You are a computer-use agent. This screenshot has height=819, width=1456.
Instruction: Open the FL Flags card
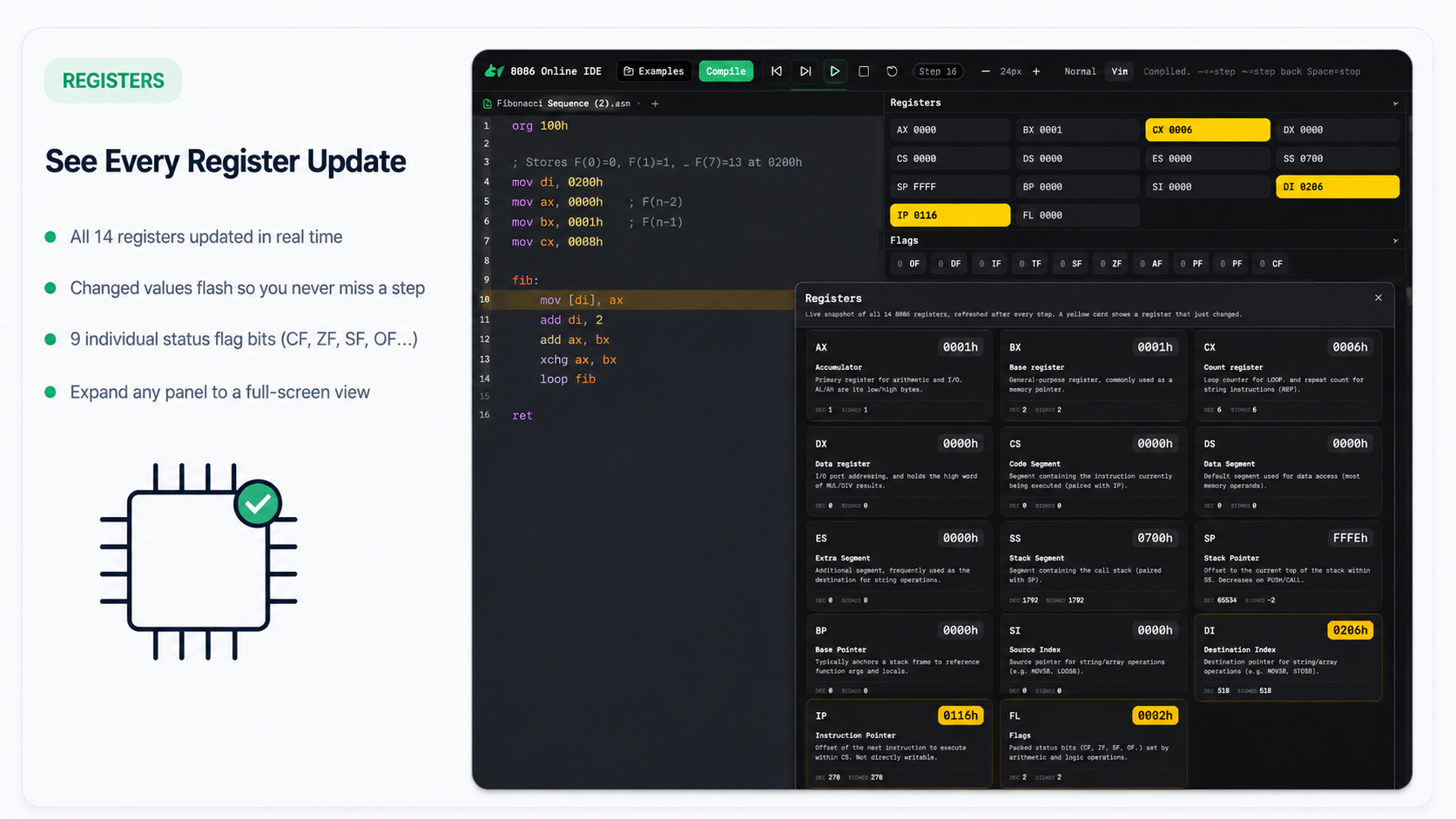1093,744
